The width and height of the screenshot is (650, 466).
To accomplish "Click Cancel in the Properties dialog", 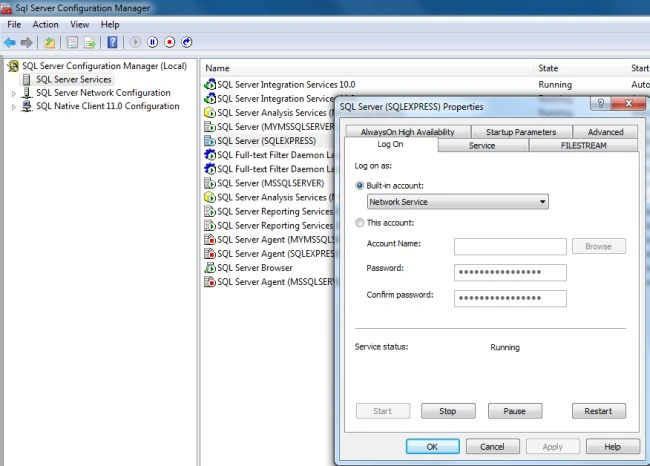I will click(492, 447).
